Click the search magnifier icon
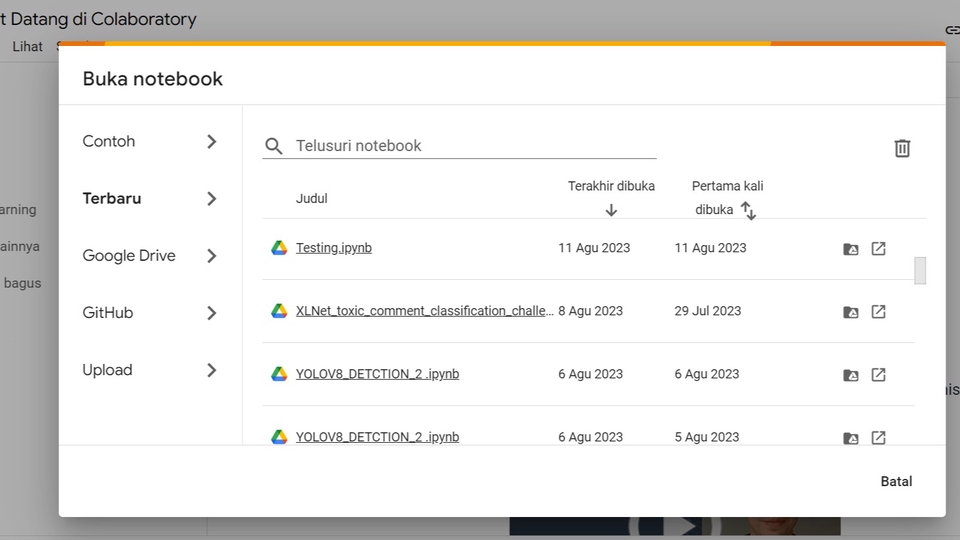Screen dimensions: 960x540 click(x=274, y=146)
